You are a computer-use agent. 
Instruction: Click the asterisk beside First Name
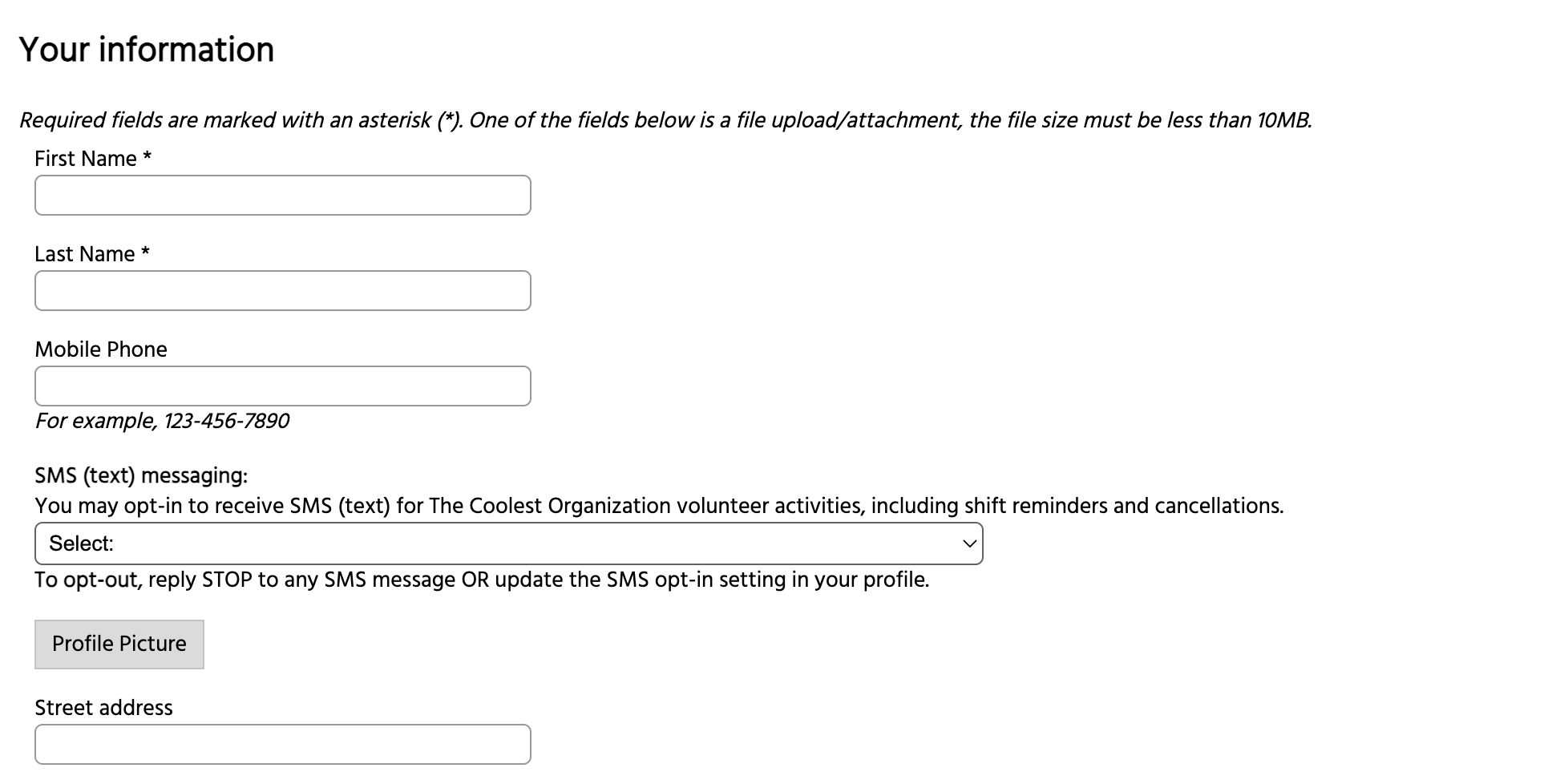click(x=148, y=157)
